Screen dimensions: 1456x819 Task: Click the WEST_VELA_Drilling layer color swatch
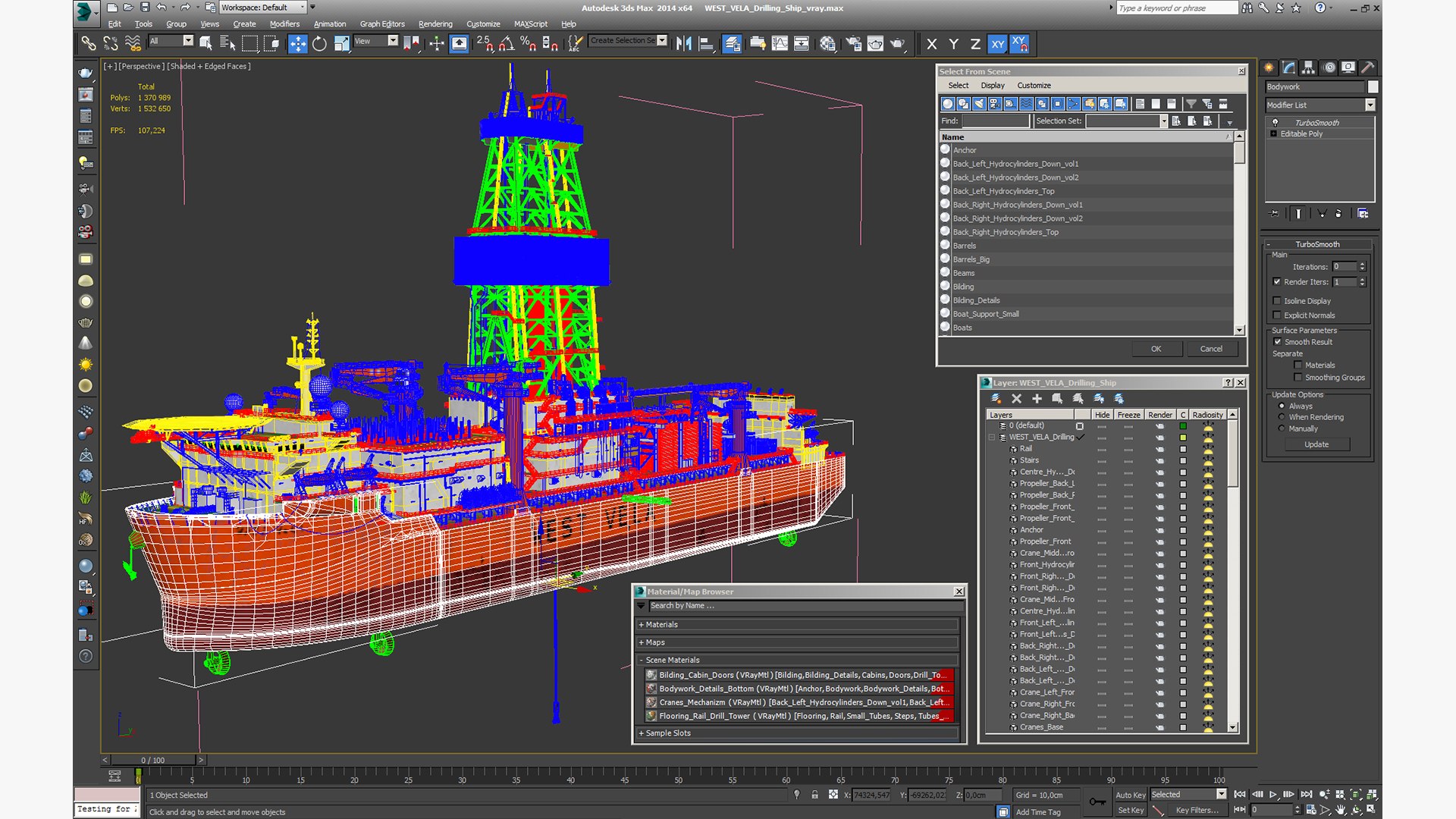tap(1182, 438)
